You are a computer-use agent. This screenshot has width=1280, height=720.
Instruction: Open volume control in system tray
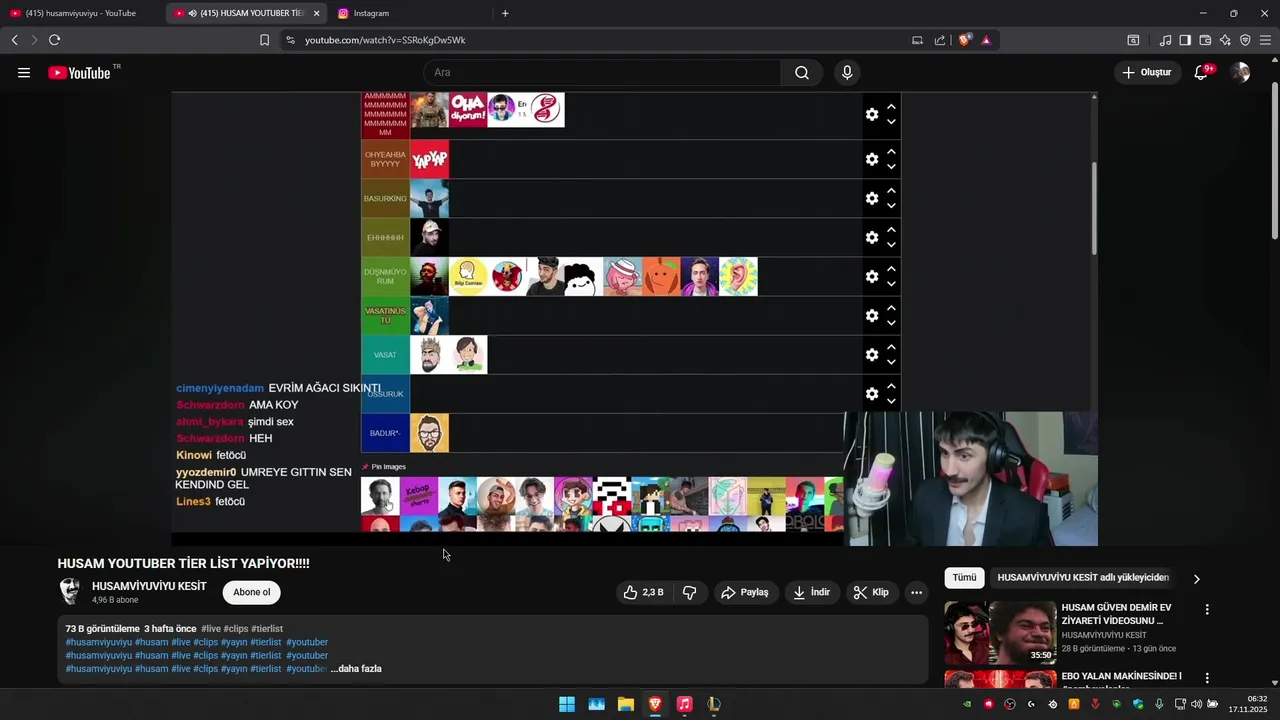tap(1196, 704)
